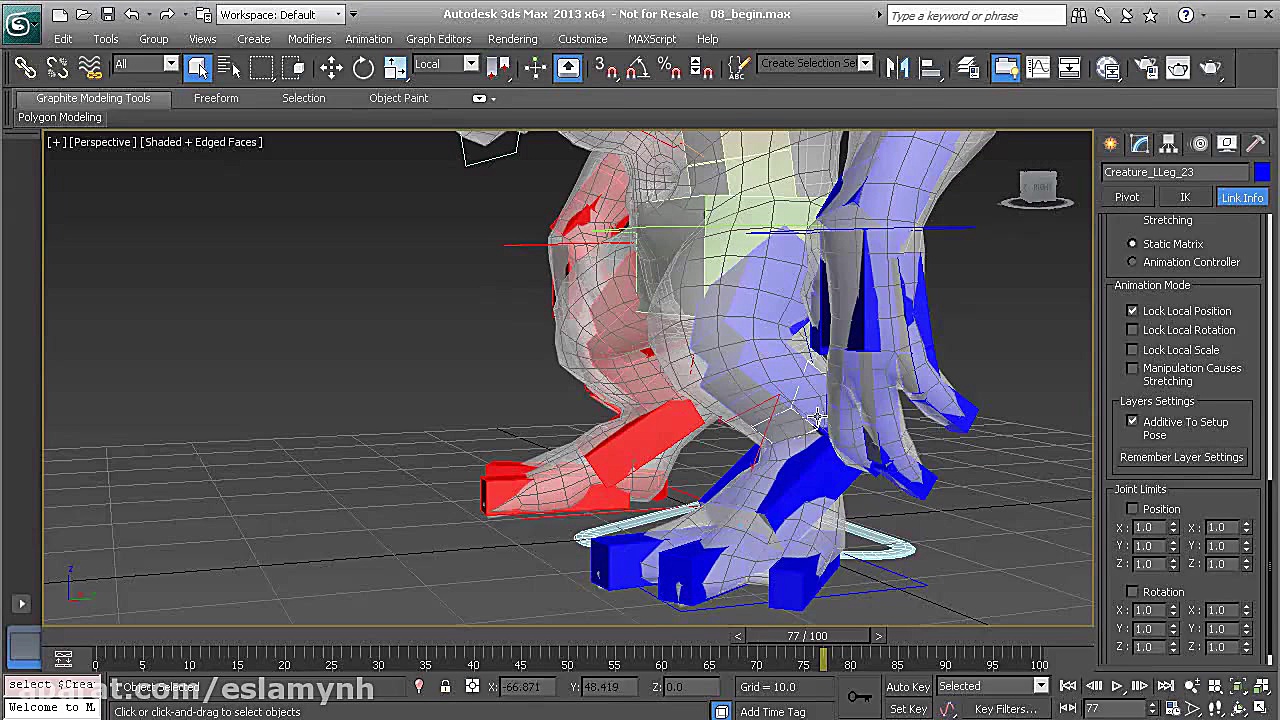Click the Remember Layer Settings button
This screenshot has width=1280, height=720.
(x=1181, y=457)
